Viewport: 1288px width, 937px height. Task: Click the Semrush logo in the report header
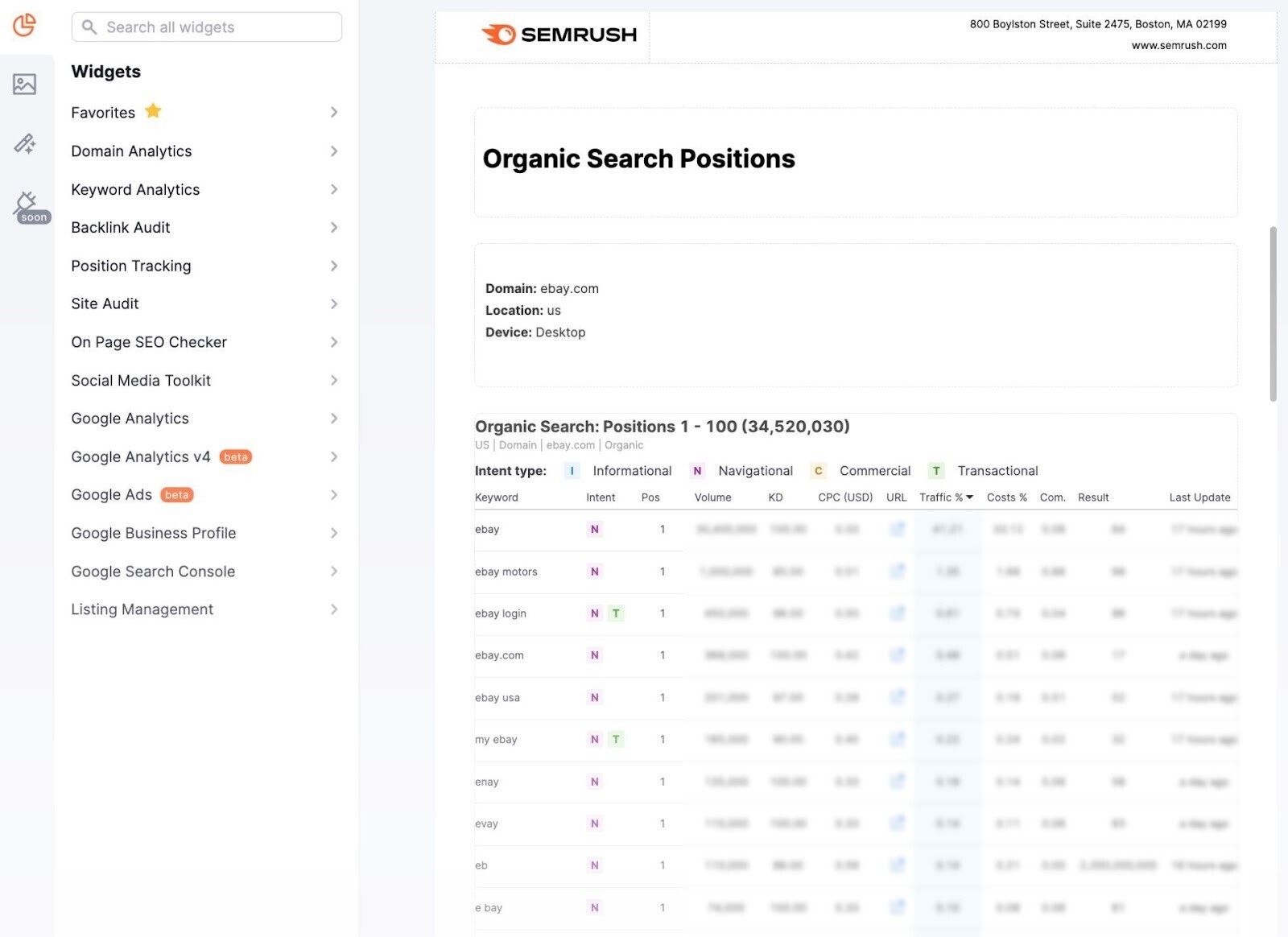[x=559, y=35]
